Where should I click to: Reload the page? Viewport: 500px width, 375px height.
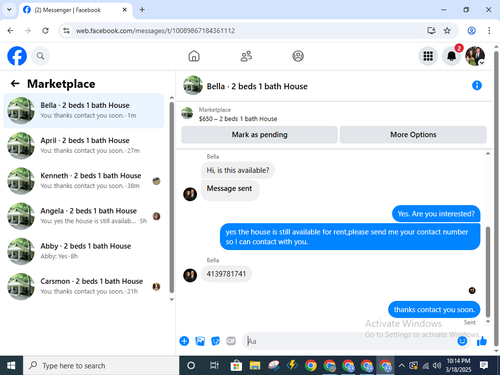coord(45,31)
